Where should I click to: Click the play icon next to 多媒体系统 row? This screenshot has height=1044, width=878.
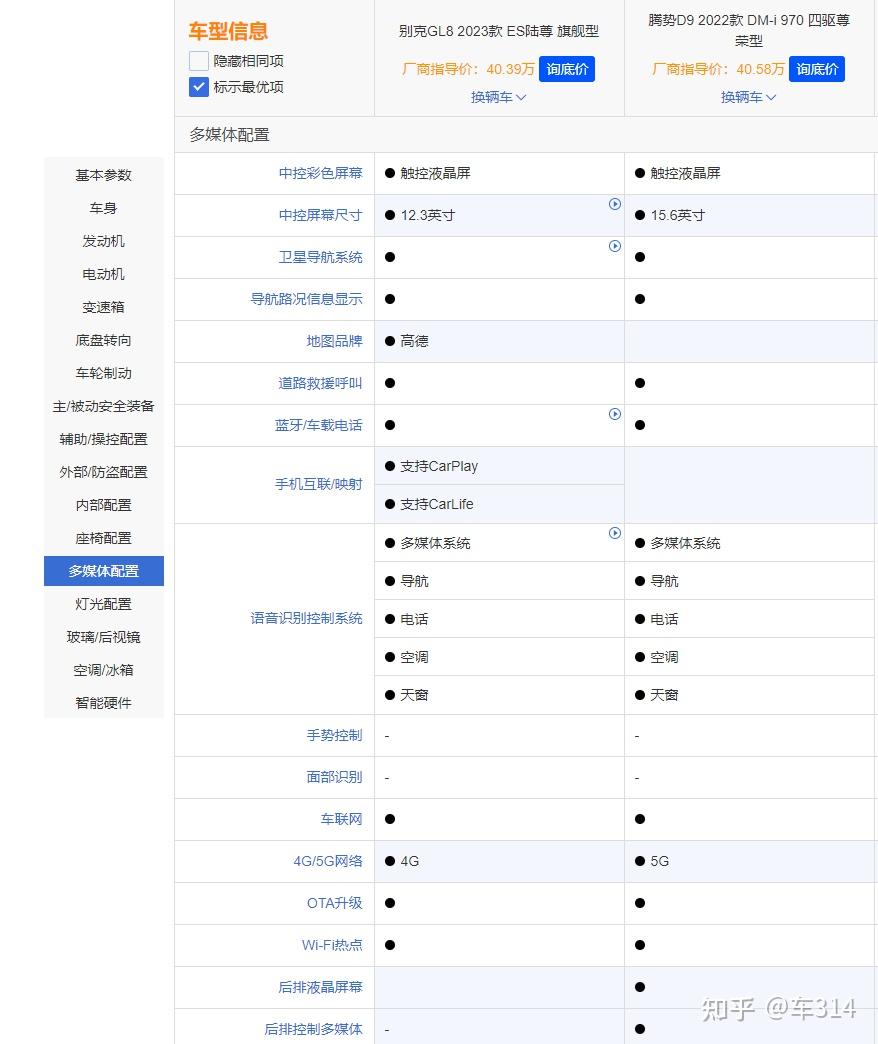click(615, 533)
